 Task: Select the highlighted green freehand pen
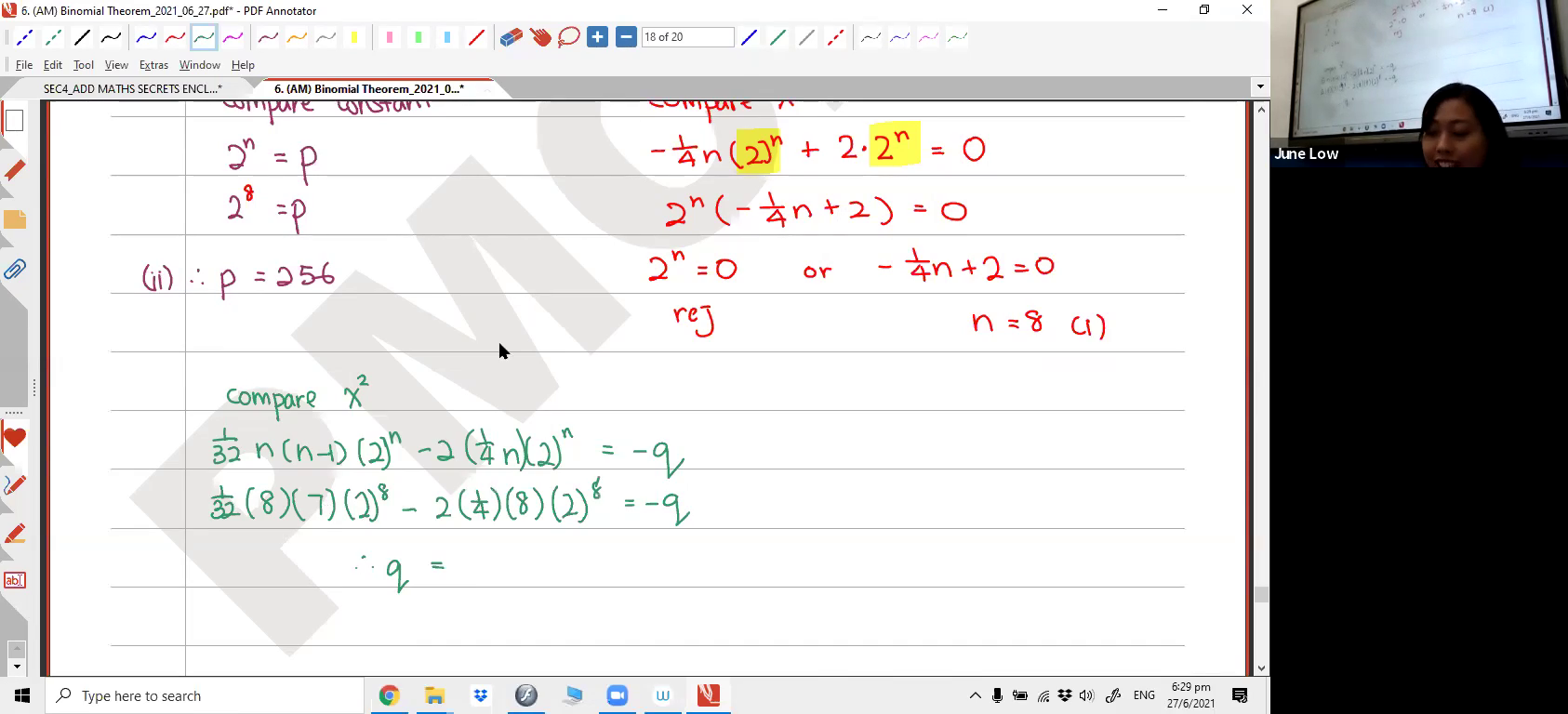tap(204, 37)
